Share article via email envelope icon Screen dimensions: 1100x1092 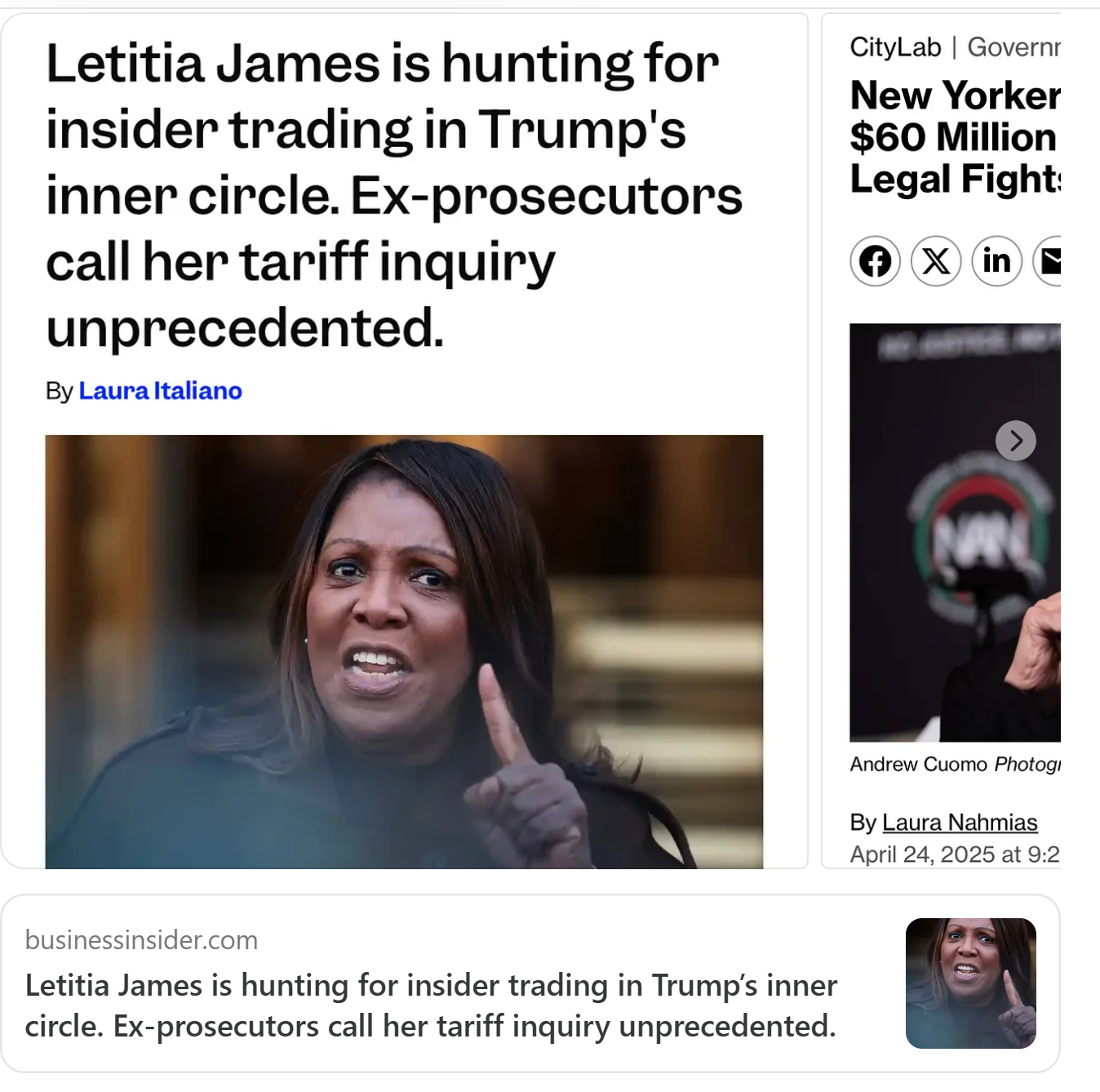point(1047,261)
